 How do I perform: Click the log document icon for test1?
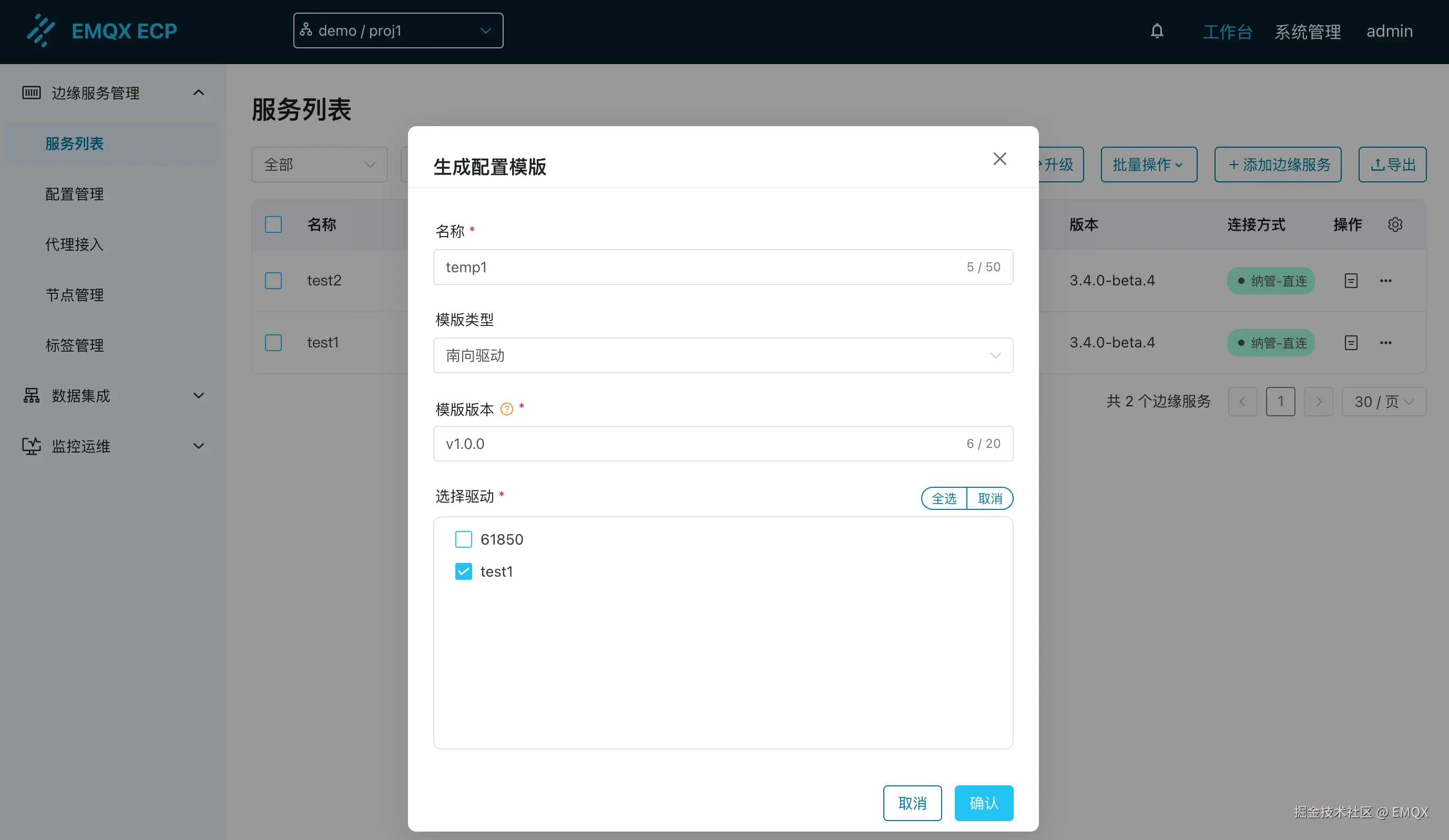[1351, 342]
